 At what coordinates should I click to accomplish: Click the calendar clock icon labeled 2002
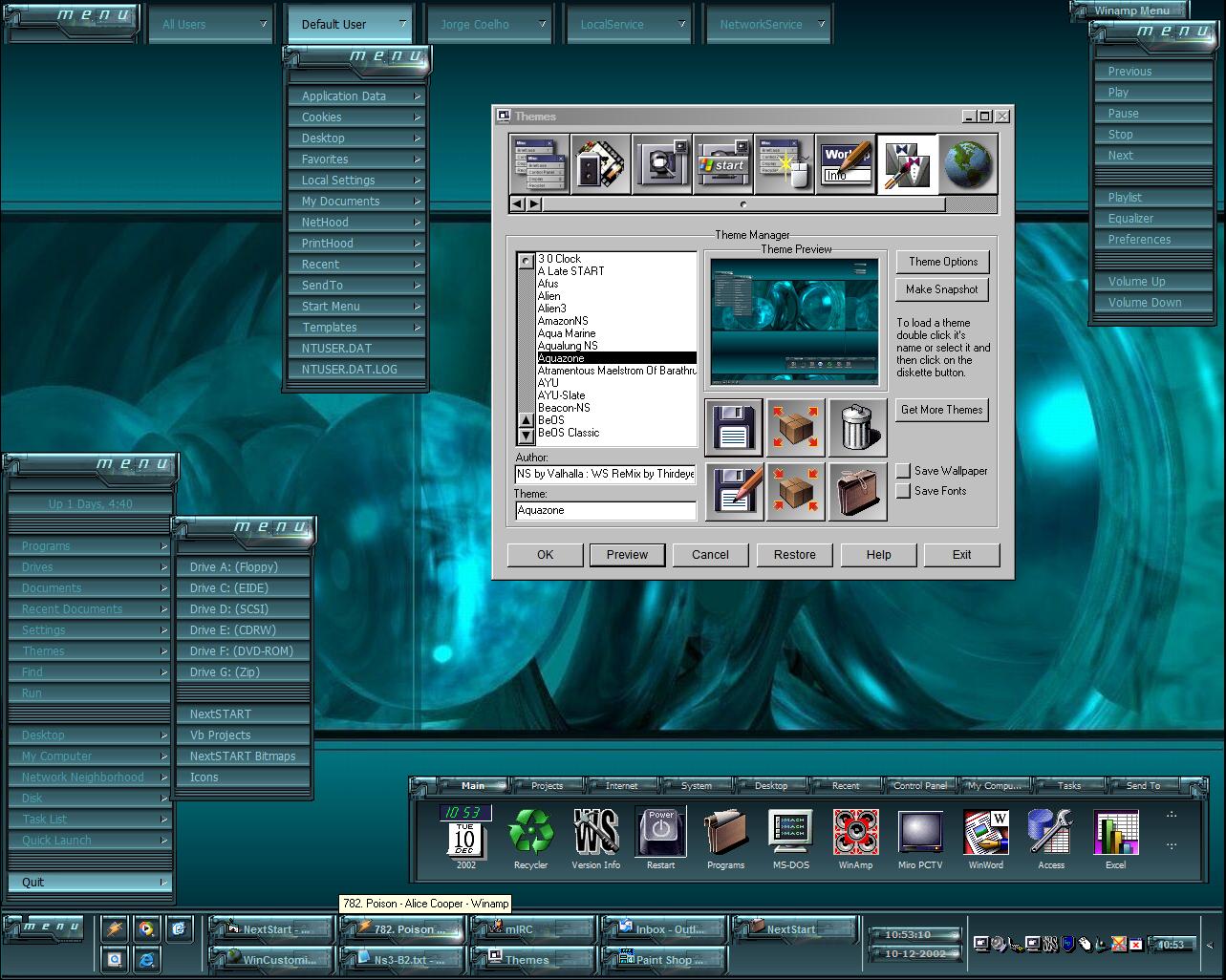(x=465, y=838)
